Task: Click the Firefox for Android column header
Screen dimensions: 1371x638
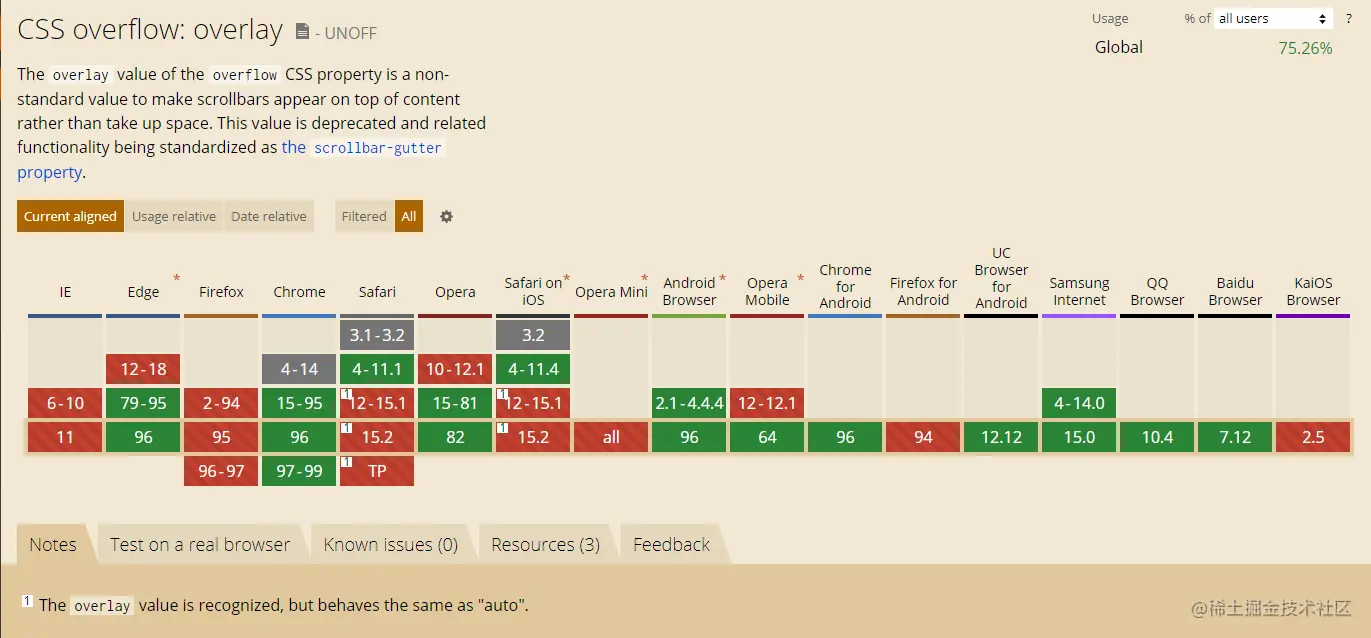Action: point(923,291)
